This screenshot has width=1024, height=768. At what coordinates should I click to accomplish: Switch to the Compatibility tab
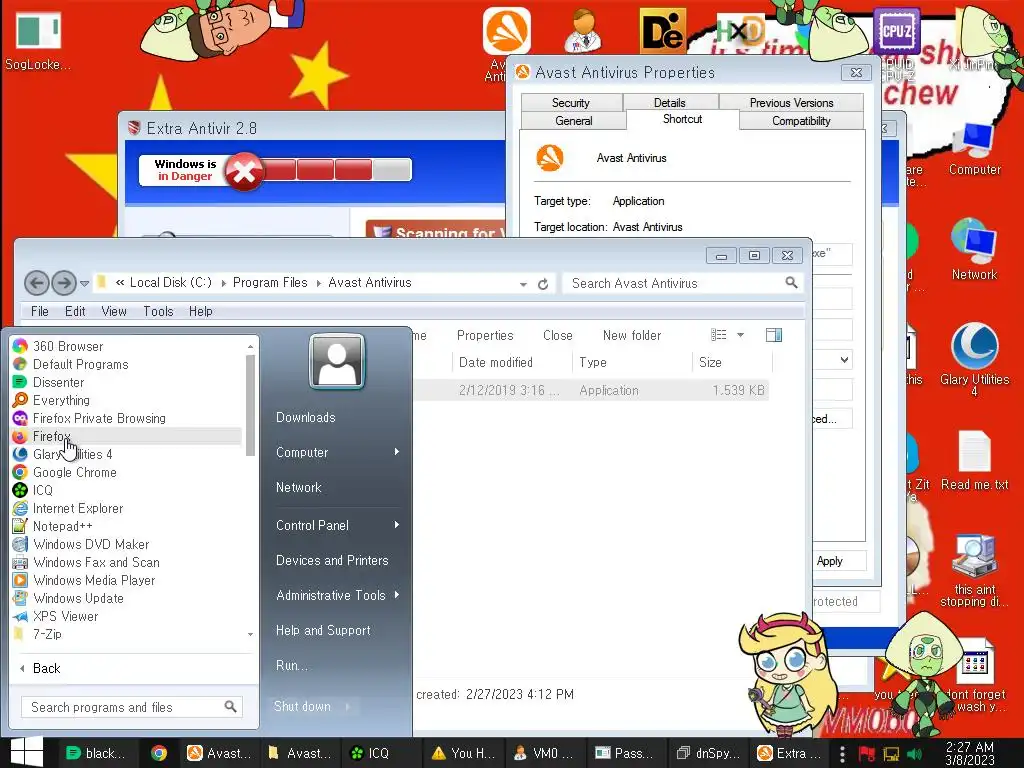click(801, 121)
